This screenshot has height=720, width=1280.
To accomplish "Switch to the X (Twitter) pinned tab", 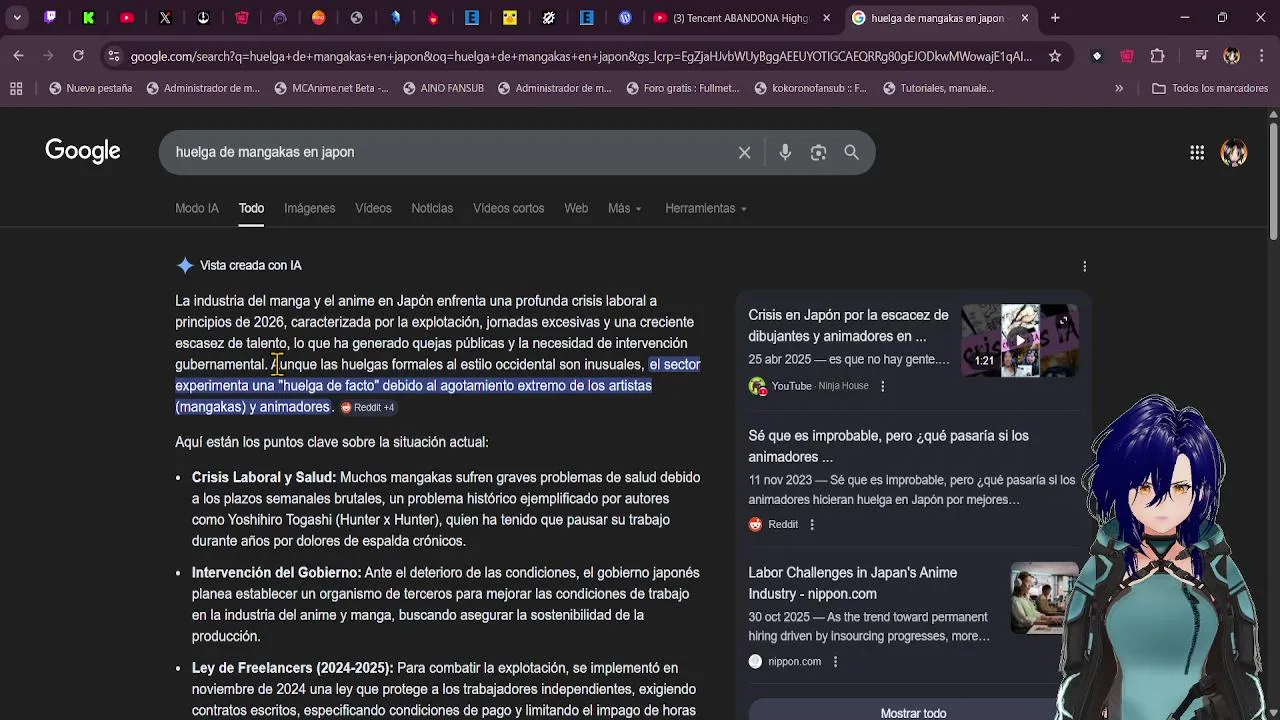I will point(165,17).
